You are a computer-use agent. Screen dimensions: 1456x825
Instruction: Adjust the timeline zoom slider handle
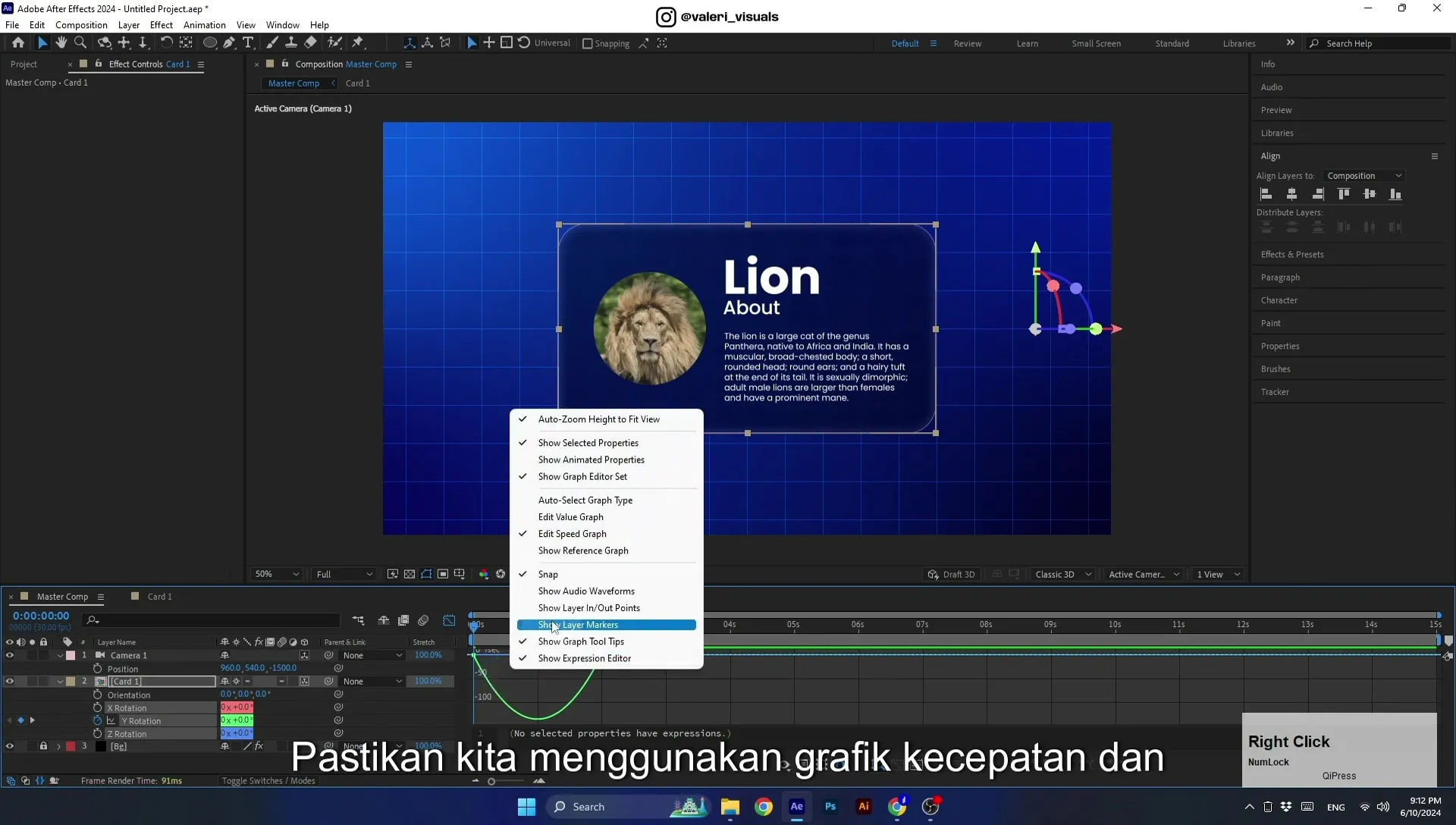coord(491,782)
